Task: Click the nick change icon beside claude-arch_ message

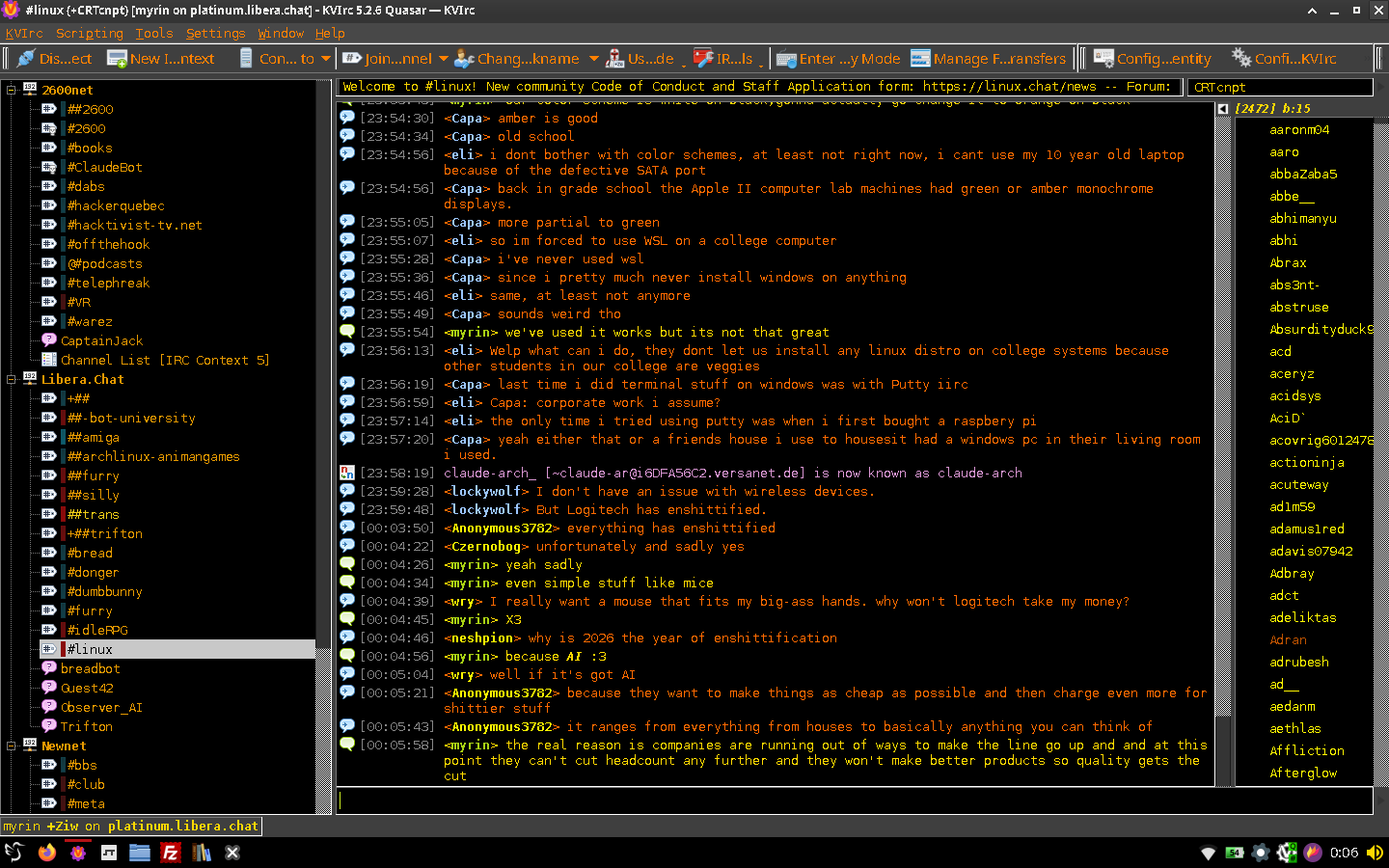Action: 347,473
